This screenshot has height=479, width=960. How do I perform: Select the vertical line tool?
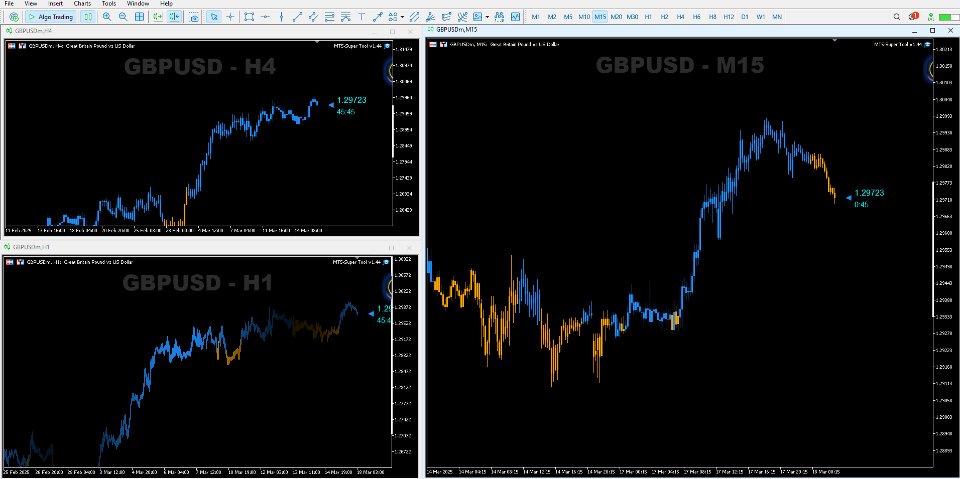pos(281,17)
